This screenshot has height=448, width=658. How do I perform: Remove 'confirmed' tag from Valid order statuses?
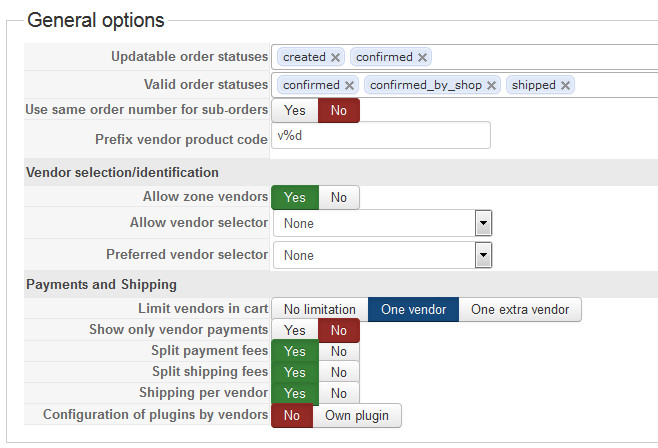[349, 86]
